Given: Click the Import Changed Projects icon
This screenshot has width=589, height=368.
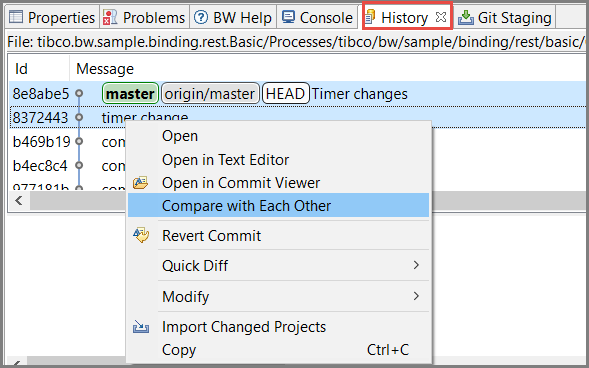Looking at the screenshot, I should pos(141,327).
